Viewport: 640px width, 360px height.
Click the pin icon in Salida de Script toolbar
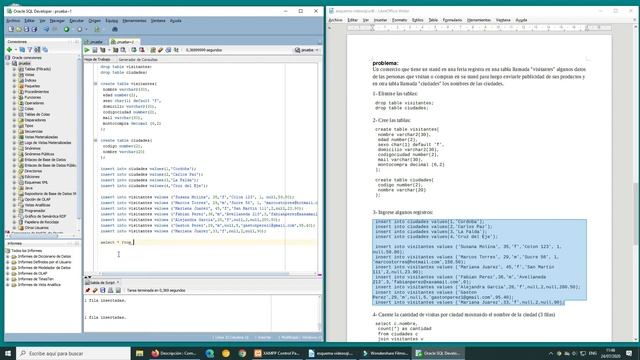[x=87, y=290]
